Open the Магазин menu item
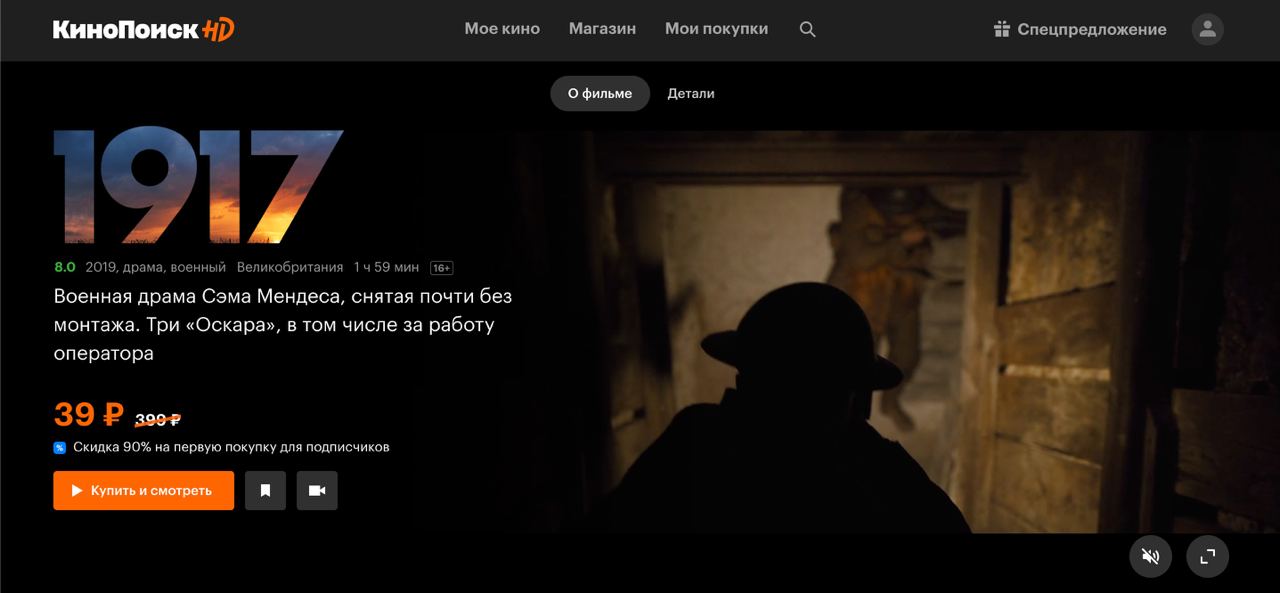The height and width of the screenshot is (593, 1280). (602, 29)
